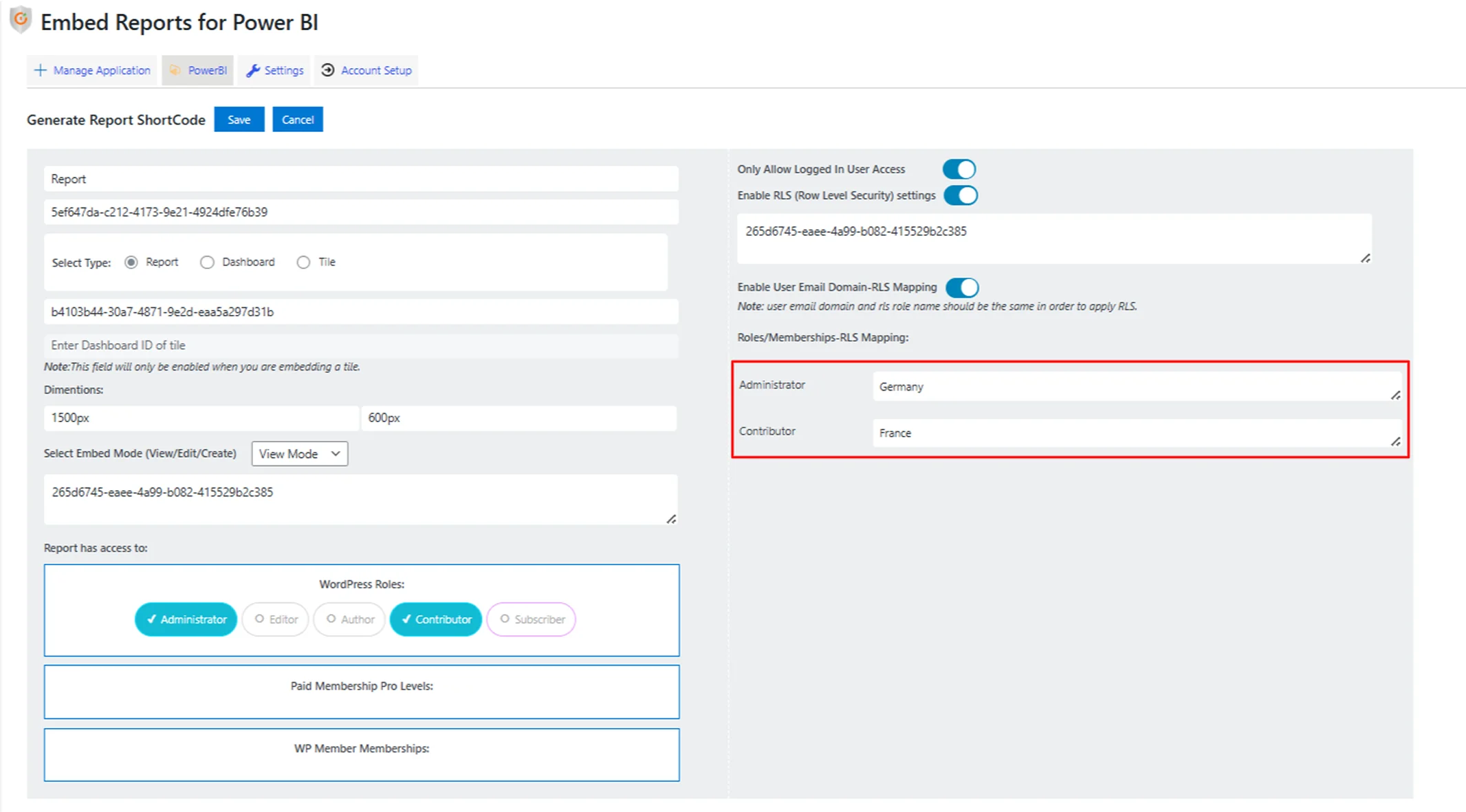Screen dimensions: 1466x812
Task: Click the report ID field starting 5ef647da
Action: tap(361, 212)
